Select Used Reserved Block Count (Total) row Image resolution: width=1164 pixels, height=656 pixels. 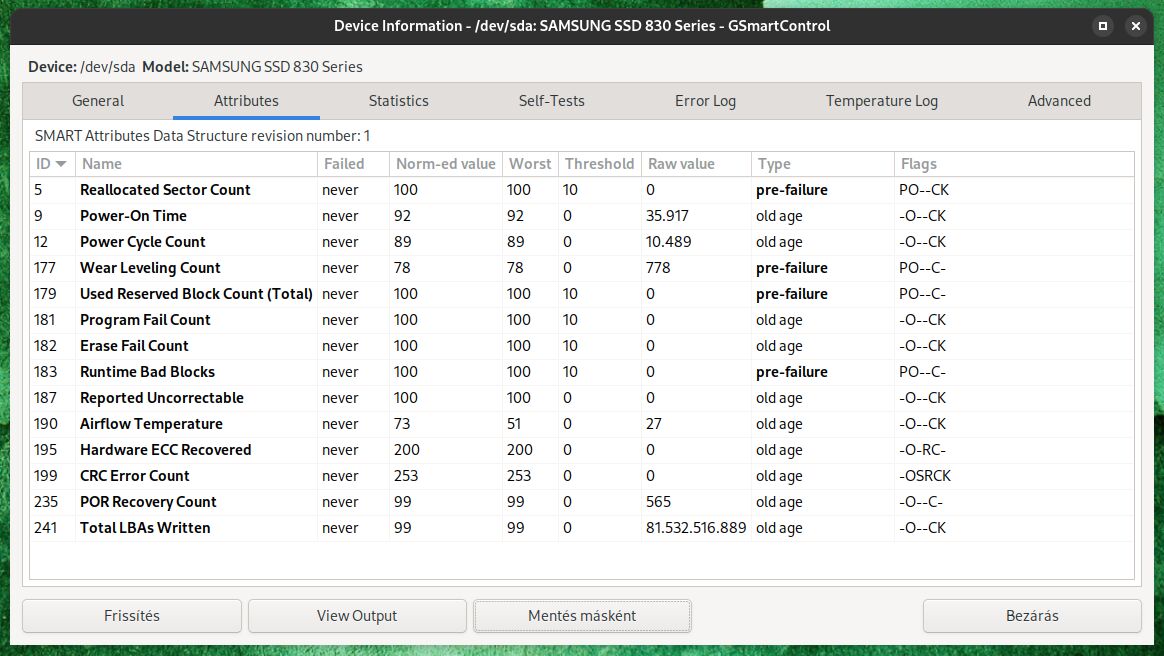click(582, 294)
